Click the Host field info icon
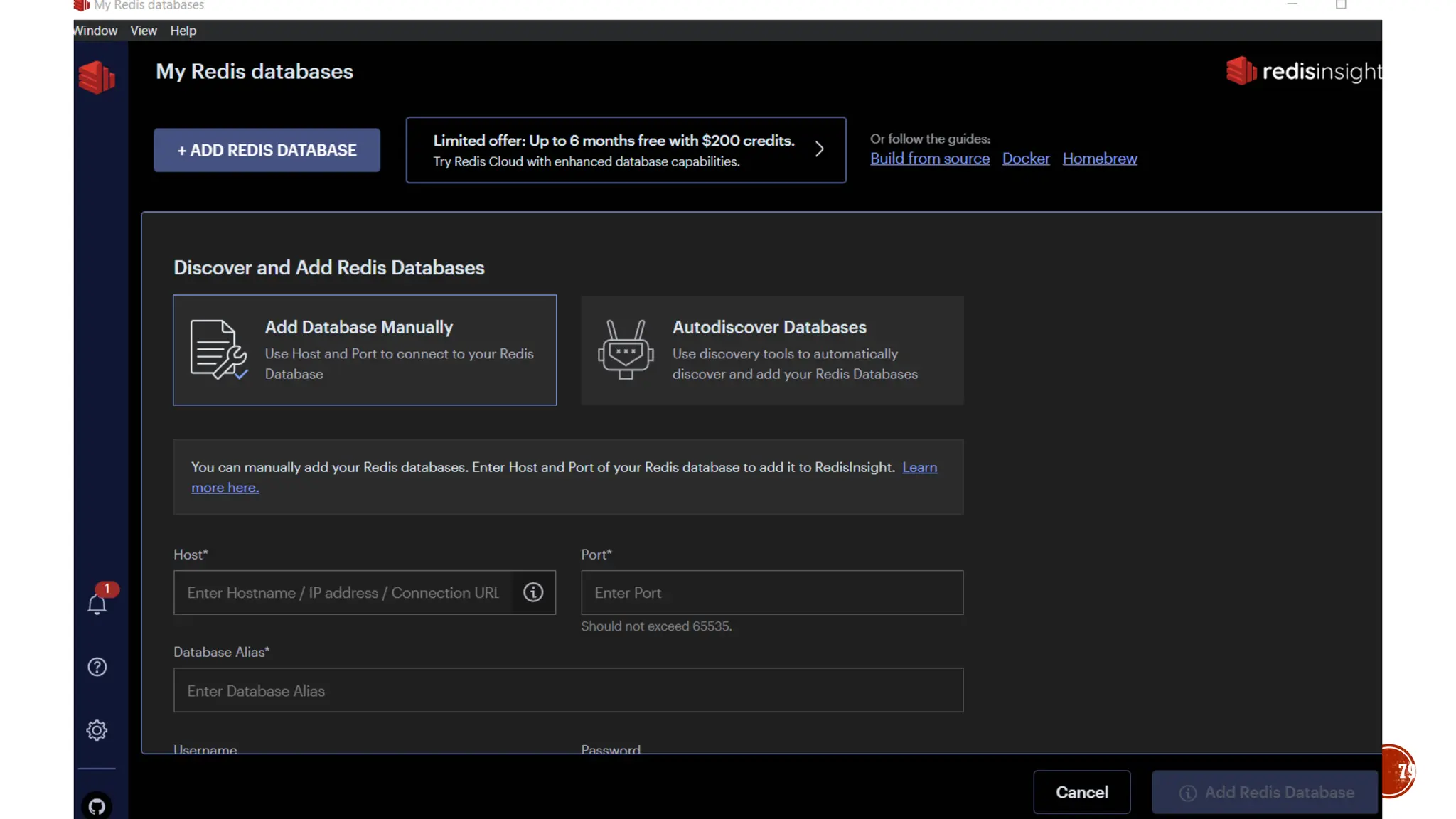1456x819 pixels. pos(533,592)
